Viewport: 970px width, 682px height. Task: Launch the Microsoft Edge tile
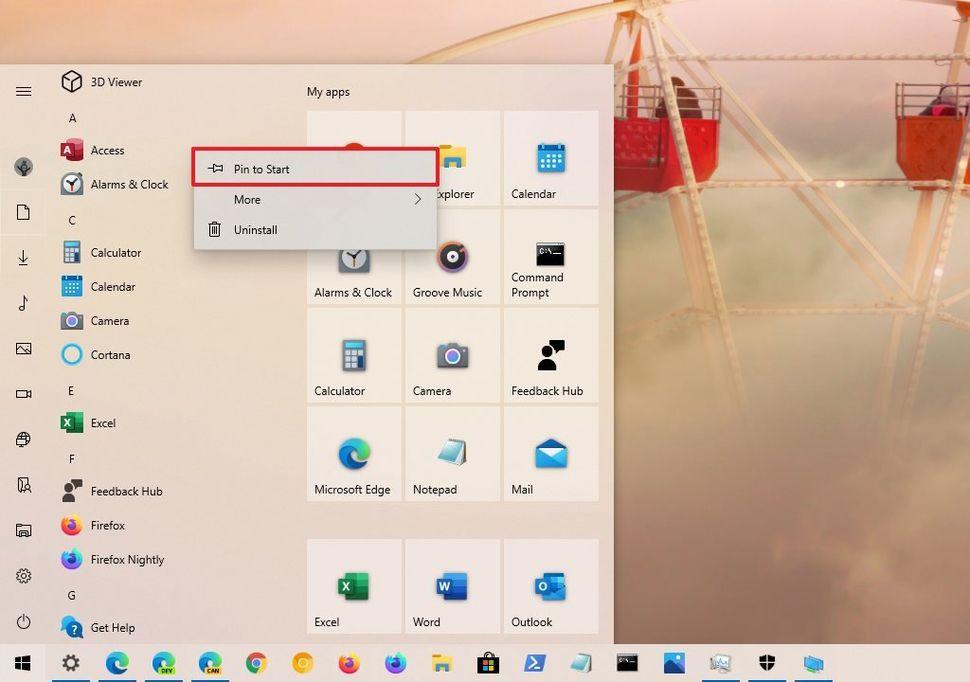(354, 454)
